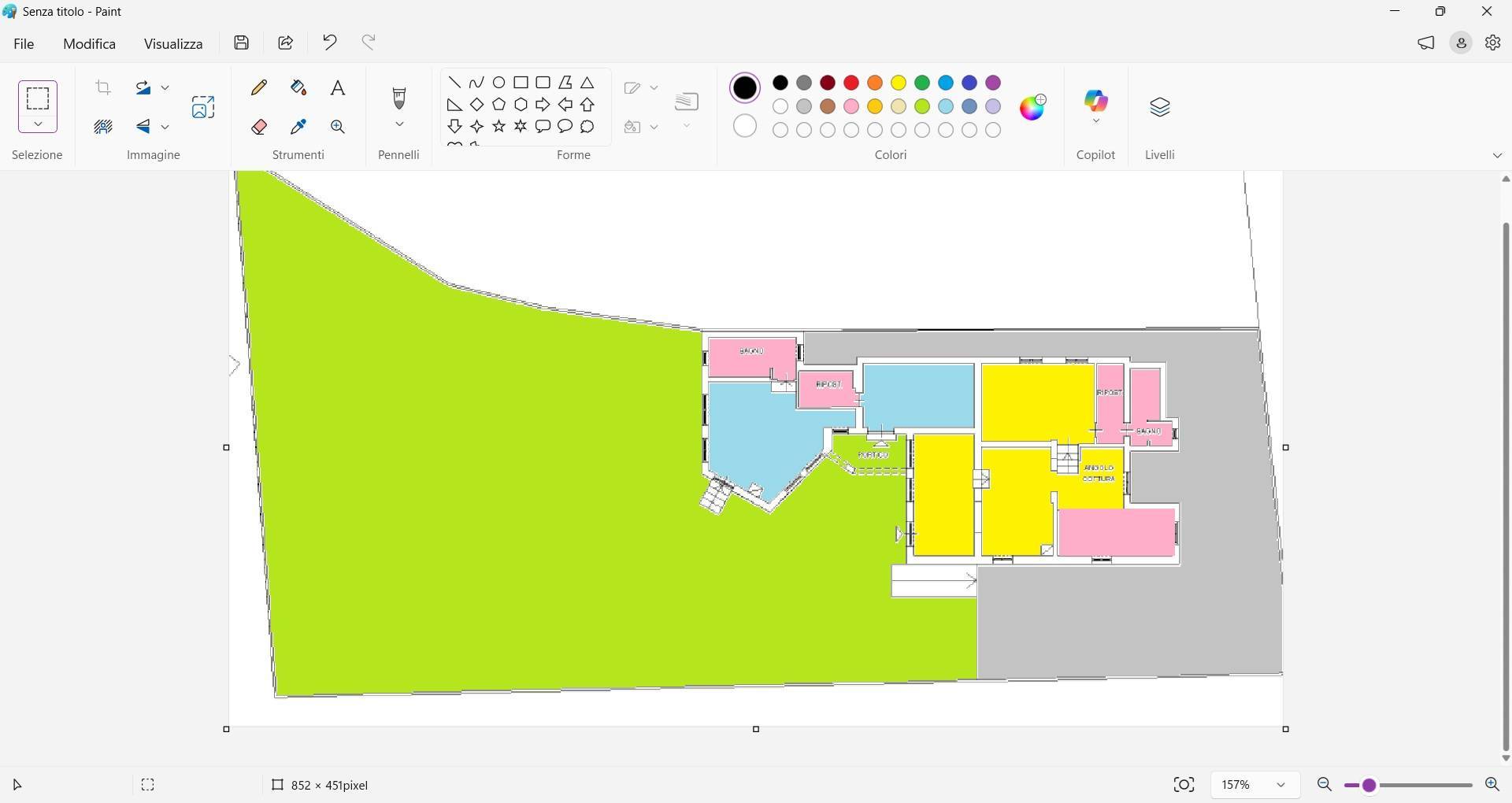The height and width of the screenshot is (803, 1512).
Task: Pick the yellow color swatch
Action: pyautogui.click(x=899, y=83)
